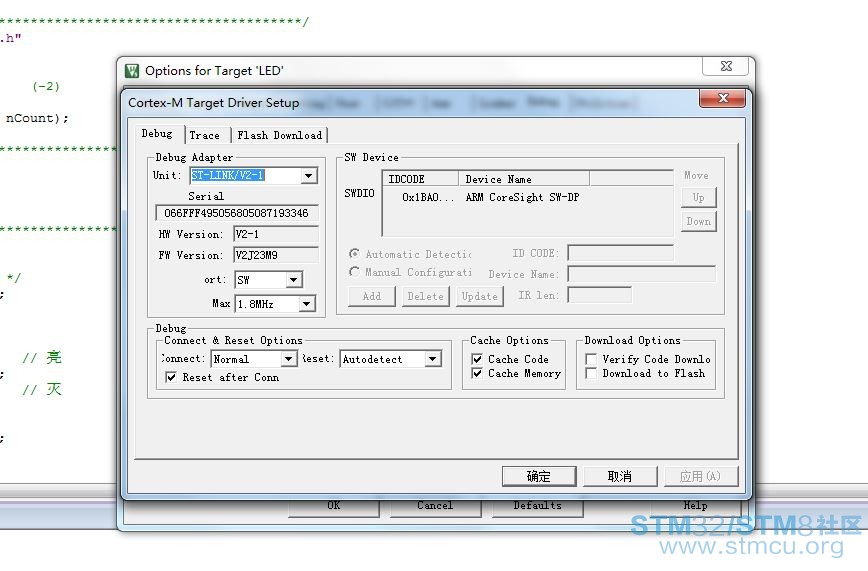Screen dimensions: 868x571
Task: Enable Download to Flash checkbox
Action: coord(591,373)
